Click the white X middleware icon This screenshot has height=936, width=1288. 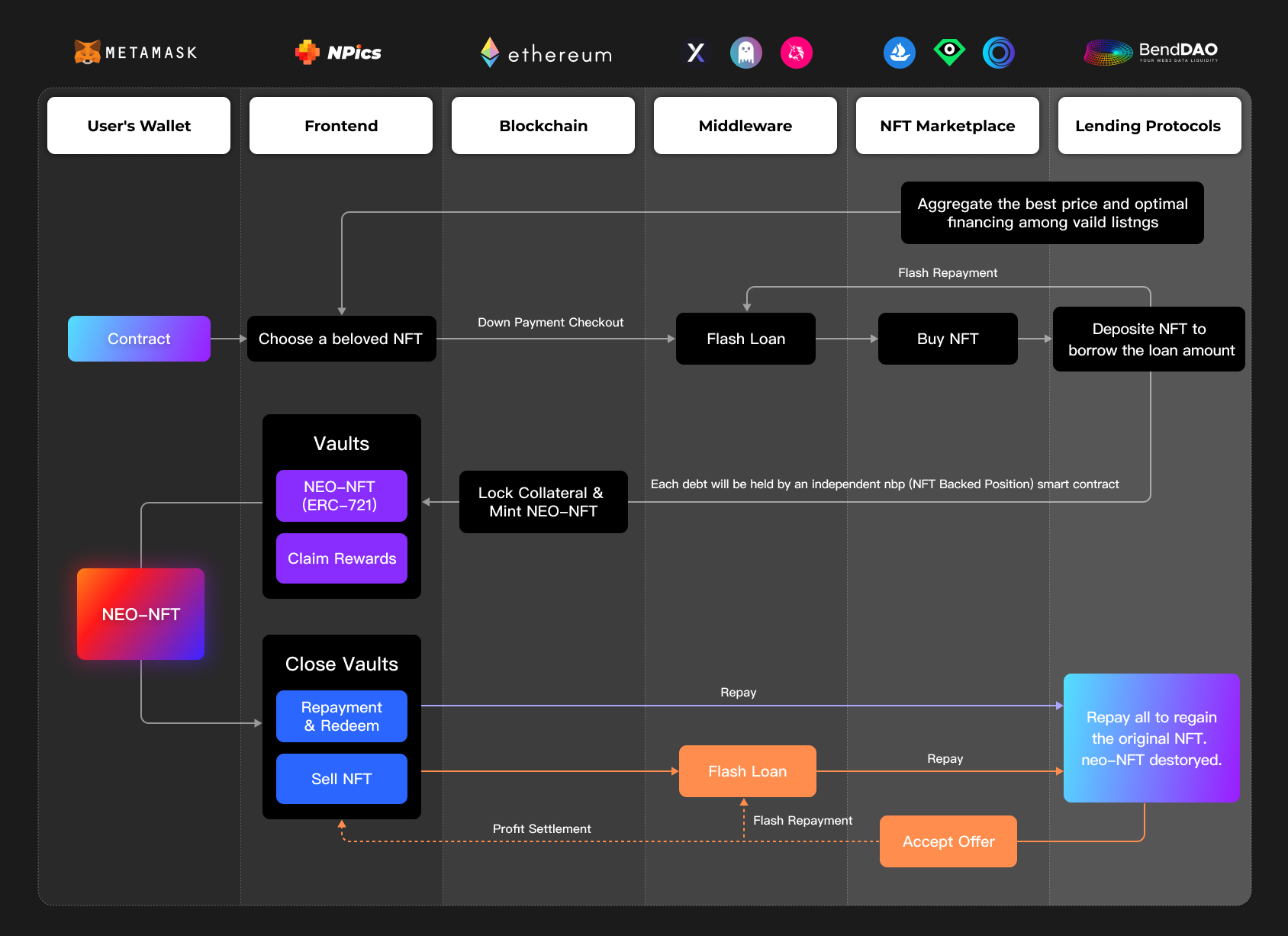click(696, 53)
